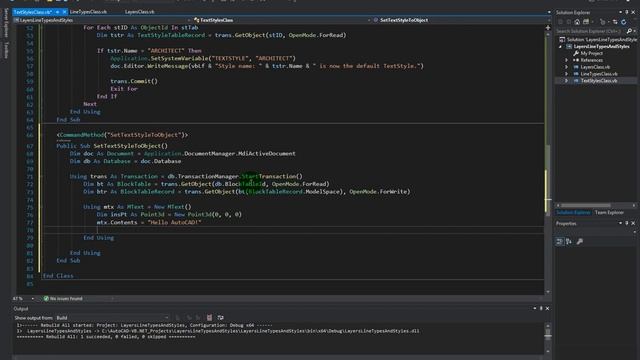Screen dimensions: 640x360
Task: Switch to the LineTypesClass.vb tab
Action: pos(88,12)
